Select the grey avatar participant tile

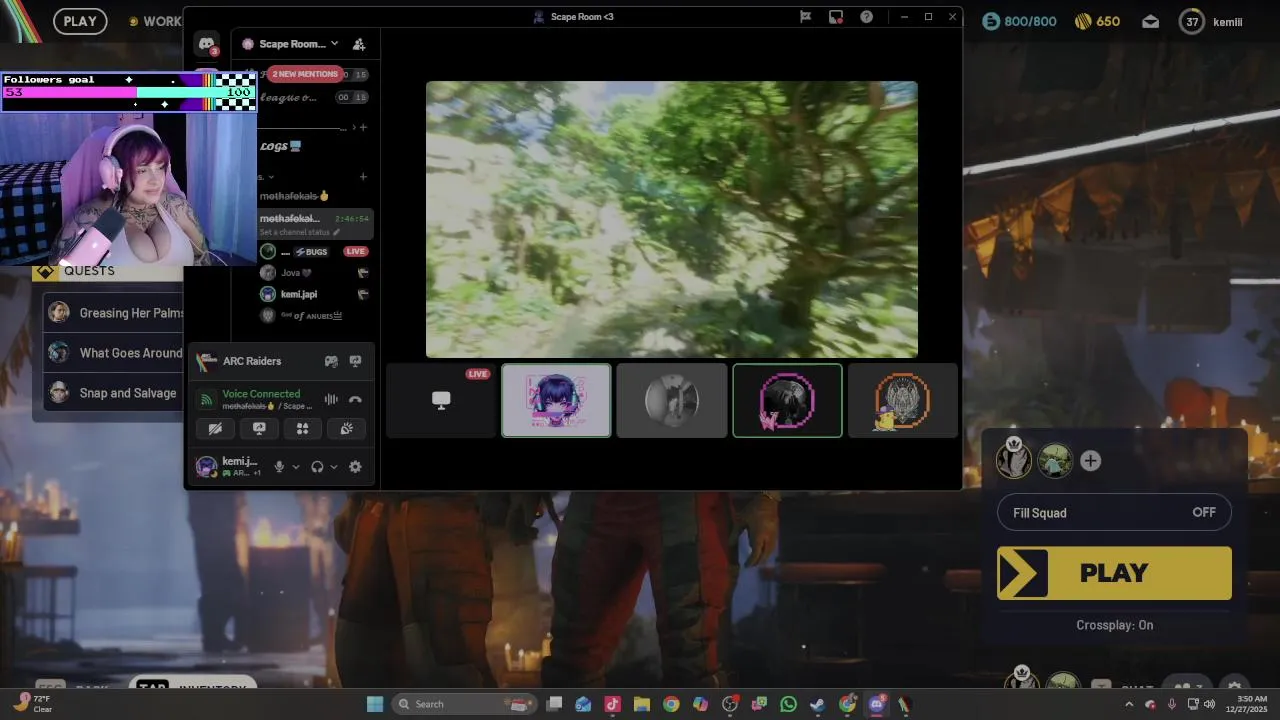672,400
